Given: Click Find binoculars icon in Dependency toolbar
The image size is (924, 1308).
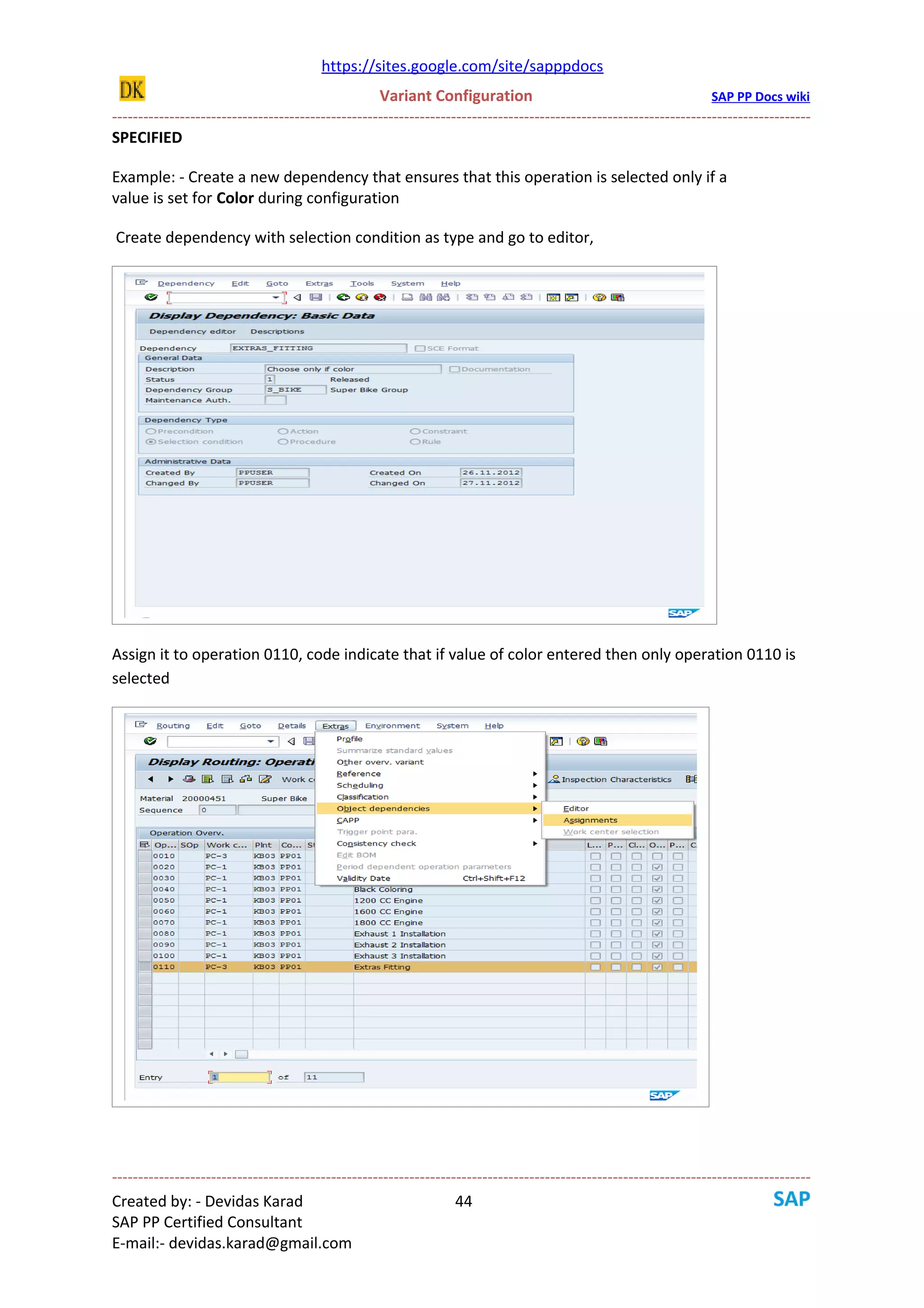Looking at the screenshot, I should pyautogui.click(x=425, y=297).
